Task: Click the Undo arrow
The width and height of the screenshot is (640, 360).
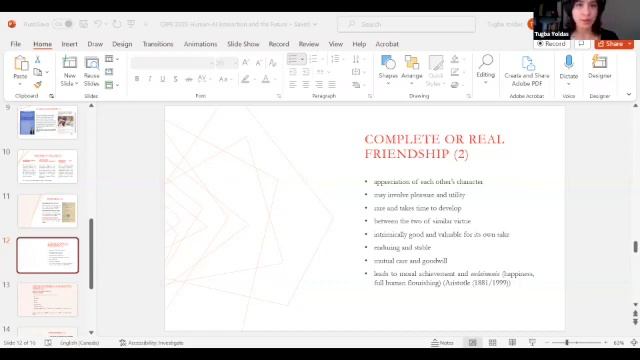Action: tap(98, 24)
